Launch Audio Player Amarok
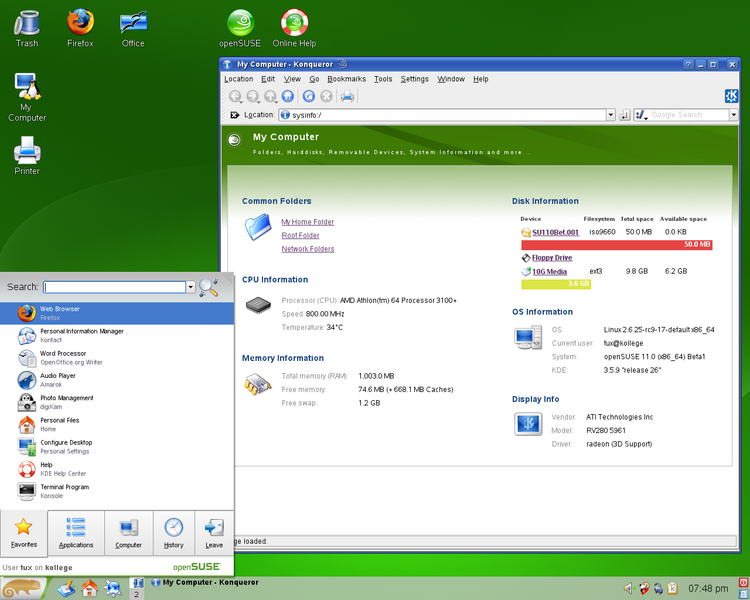Viewport: 750px width, 600px height. click(x=117, y=380)
